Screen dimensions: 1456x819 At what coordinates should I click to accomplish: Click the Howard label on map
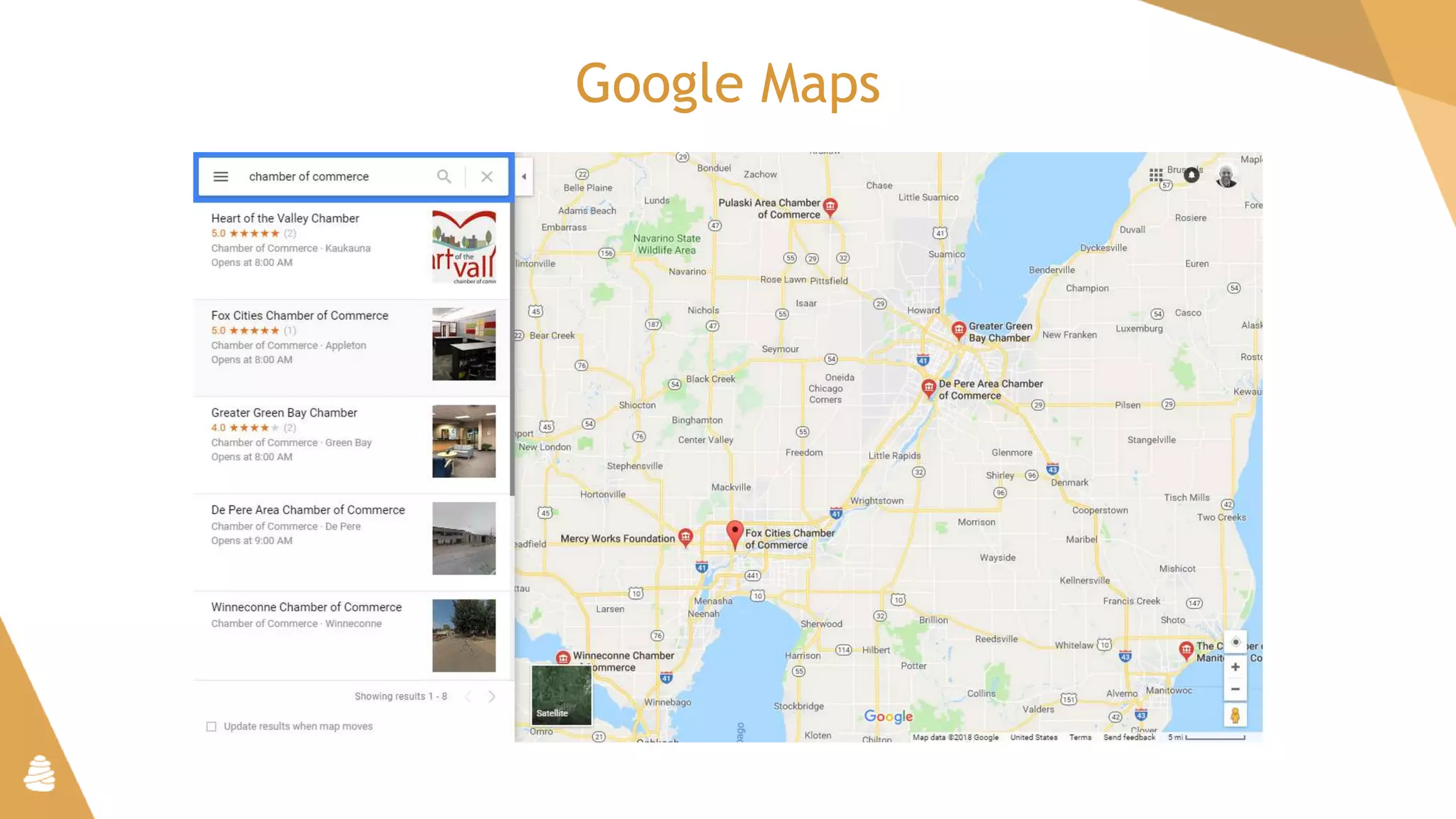point(924,310)
